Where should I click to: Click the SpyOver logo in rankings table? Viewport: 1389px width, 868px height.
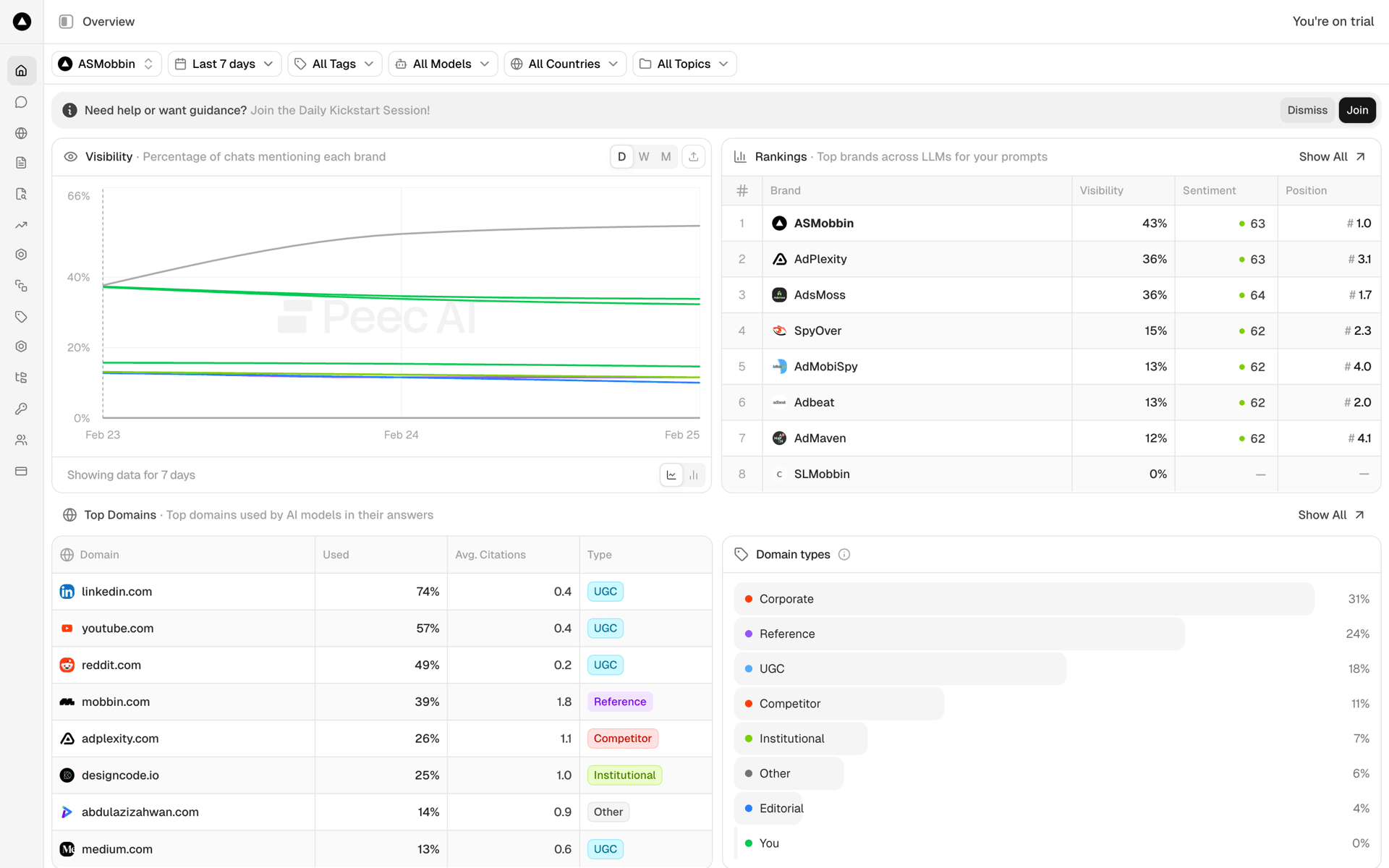[779, 331]
